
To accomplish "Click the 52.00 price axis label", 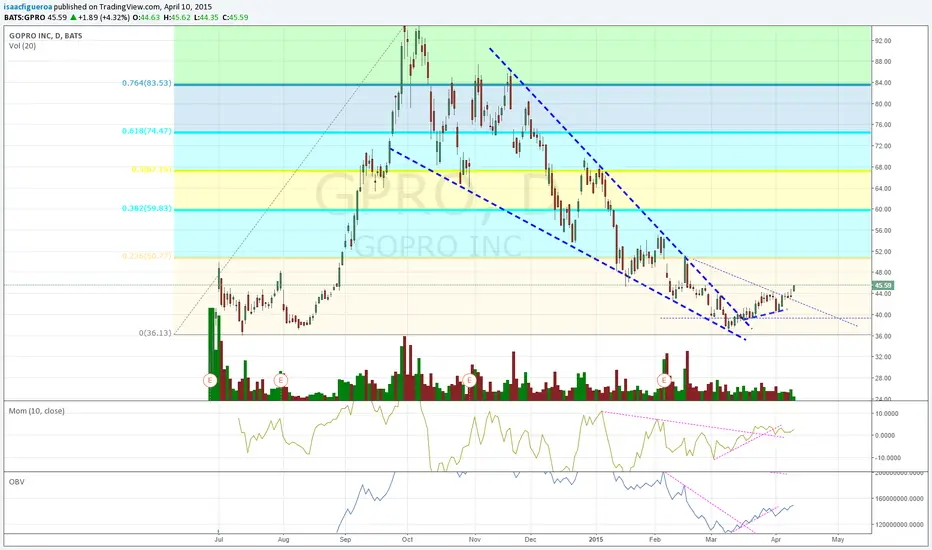I will (x=883, y=252).
